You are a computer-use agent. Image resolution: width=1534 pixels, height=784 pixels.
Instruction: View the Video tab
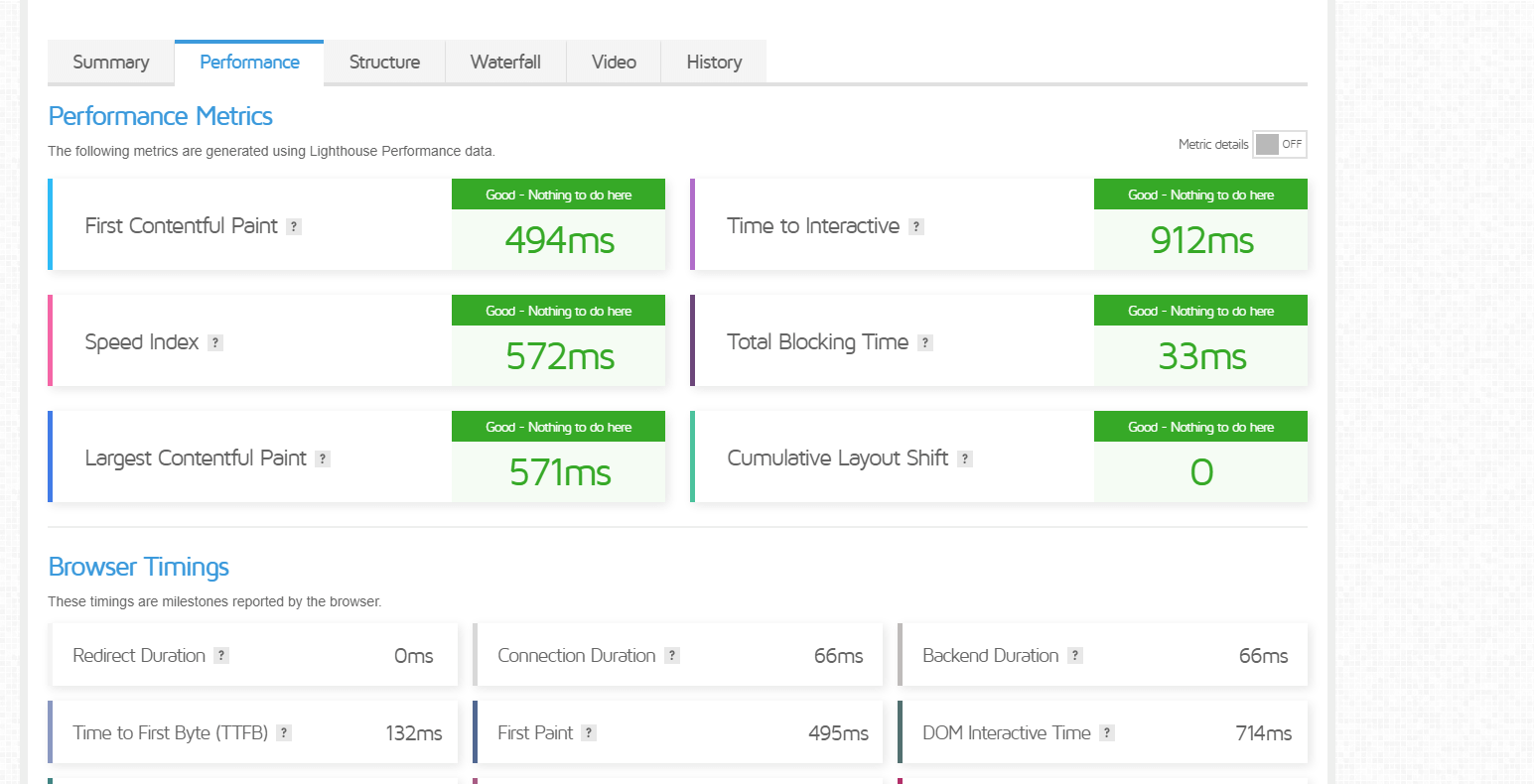(614, 62)
